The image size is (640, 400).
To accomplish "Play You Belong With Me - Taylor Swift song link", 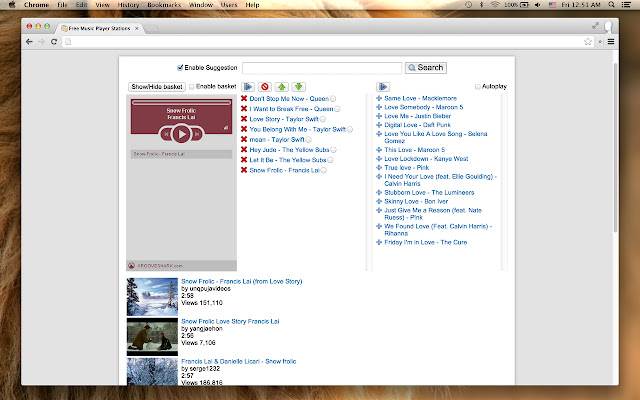I will 298,129.
